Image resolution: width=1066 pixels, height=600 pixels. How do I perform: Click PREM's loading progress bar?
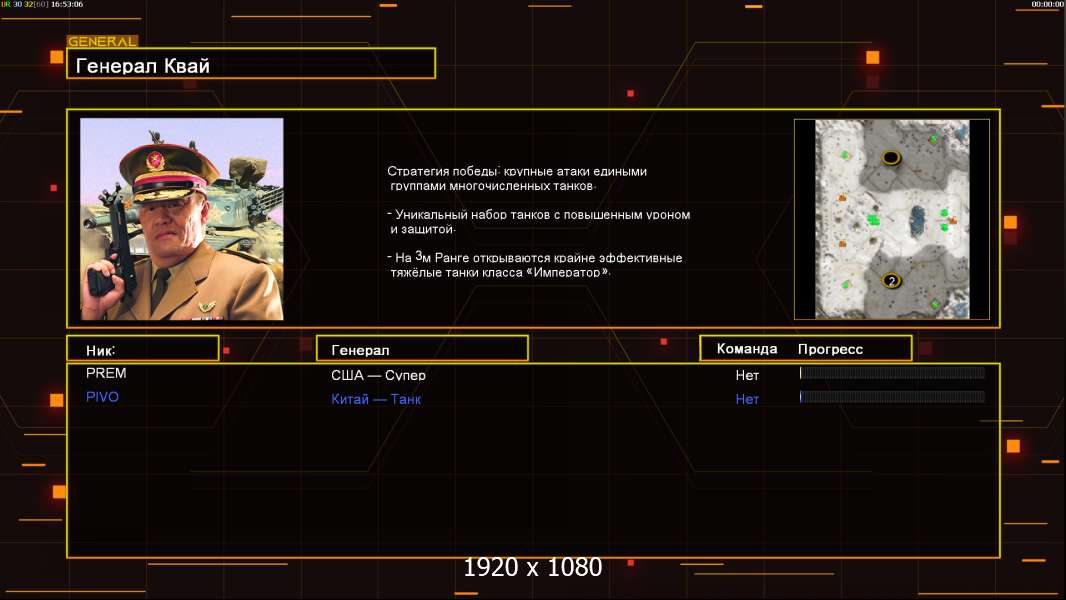point(892,372)
